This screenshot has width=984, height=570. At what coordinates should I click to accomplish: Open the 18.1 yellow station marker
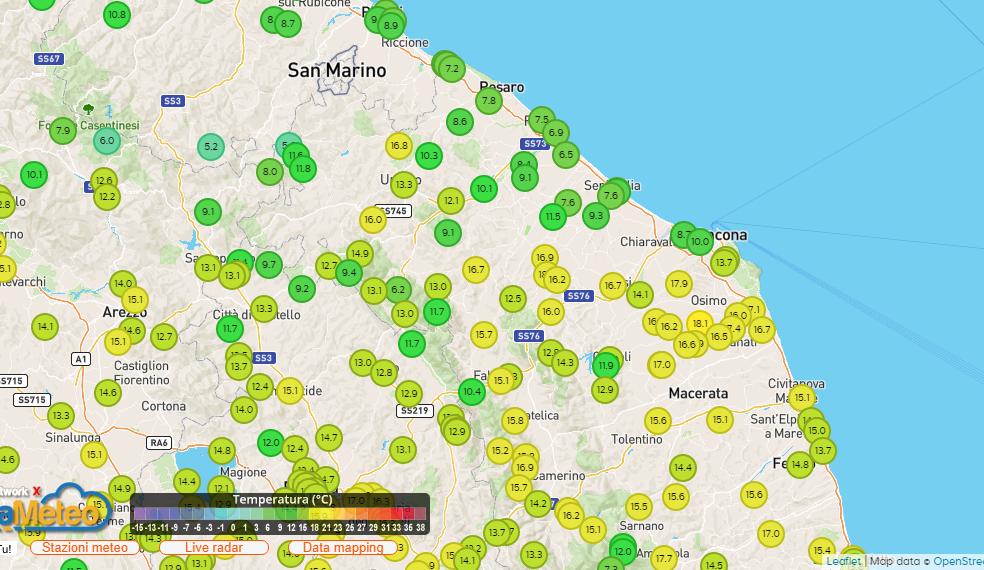[x=699, y=324]
